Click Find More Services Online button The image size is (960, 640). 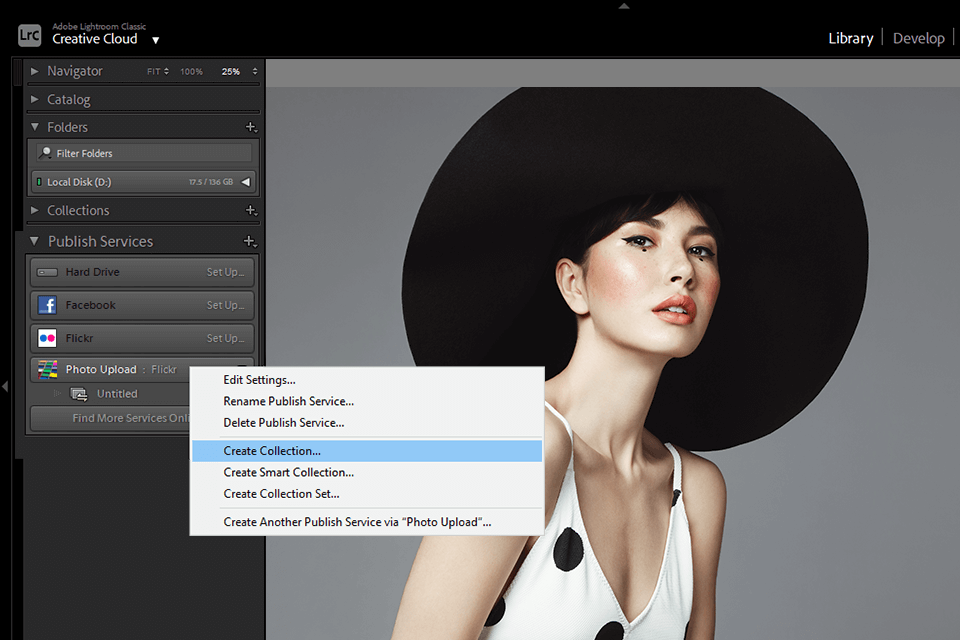click(x=110, y=418)
